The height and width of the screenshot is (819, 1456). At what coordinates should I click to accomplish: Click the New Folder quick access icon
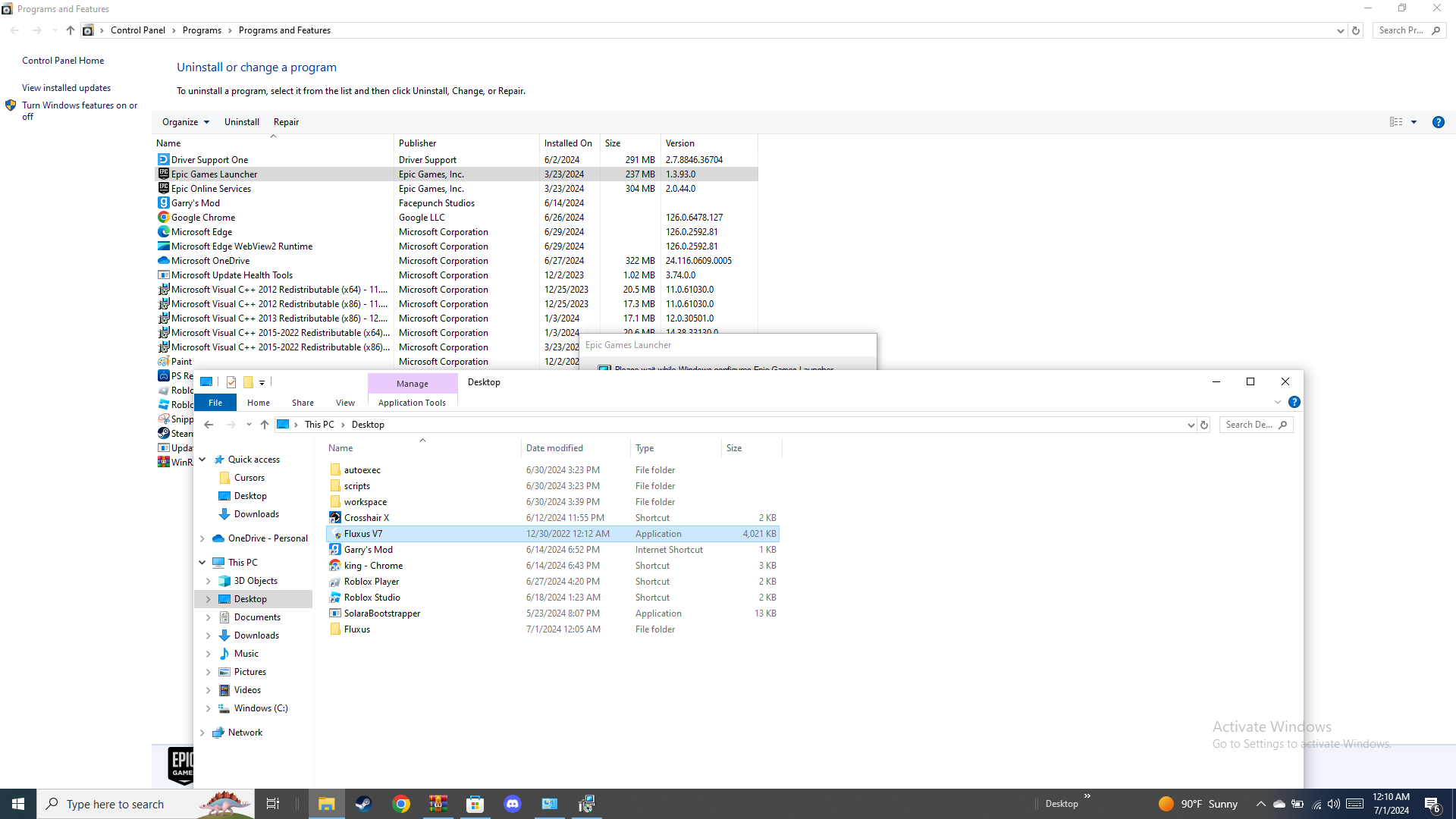248,382
